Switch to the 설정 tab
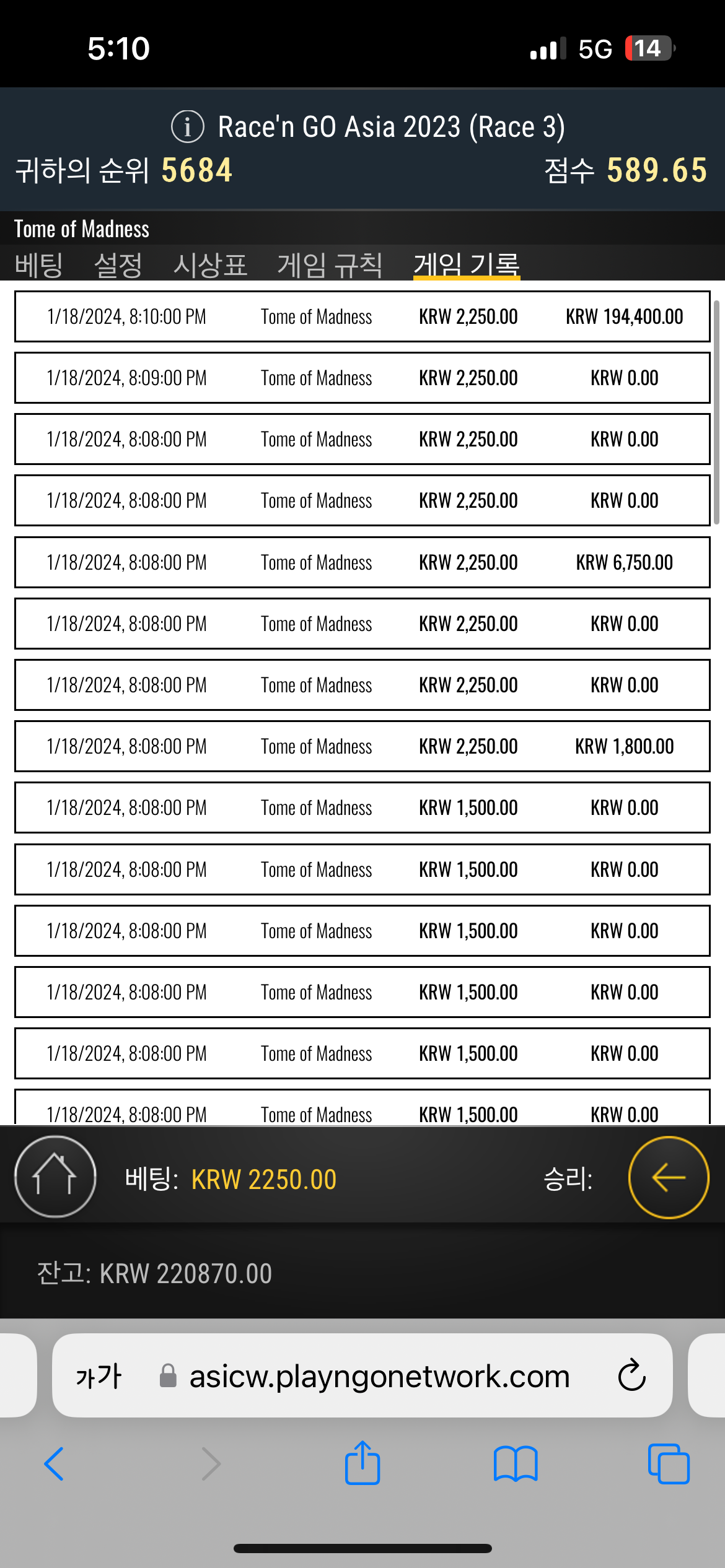This screenshot has width=725, height=1568. coord(118,265)
